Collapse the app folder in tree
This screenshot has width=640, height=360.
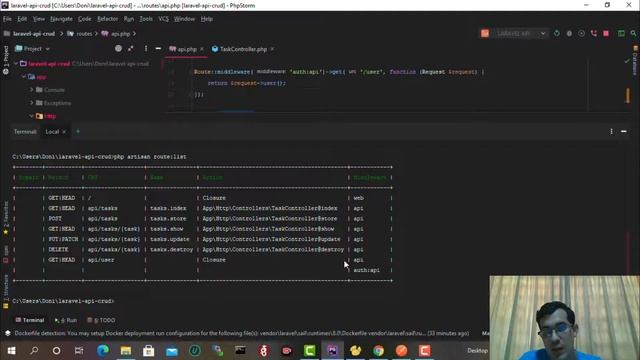(24, 77)
